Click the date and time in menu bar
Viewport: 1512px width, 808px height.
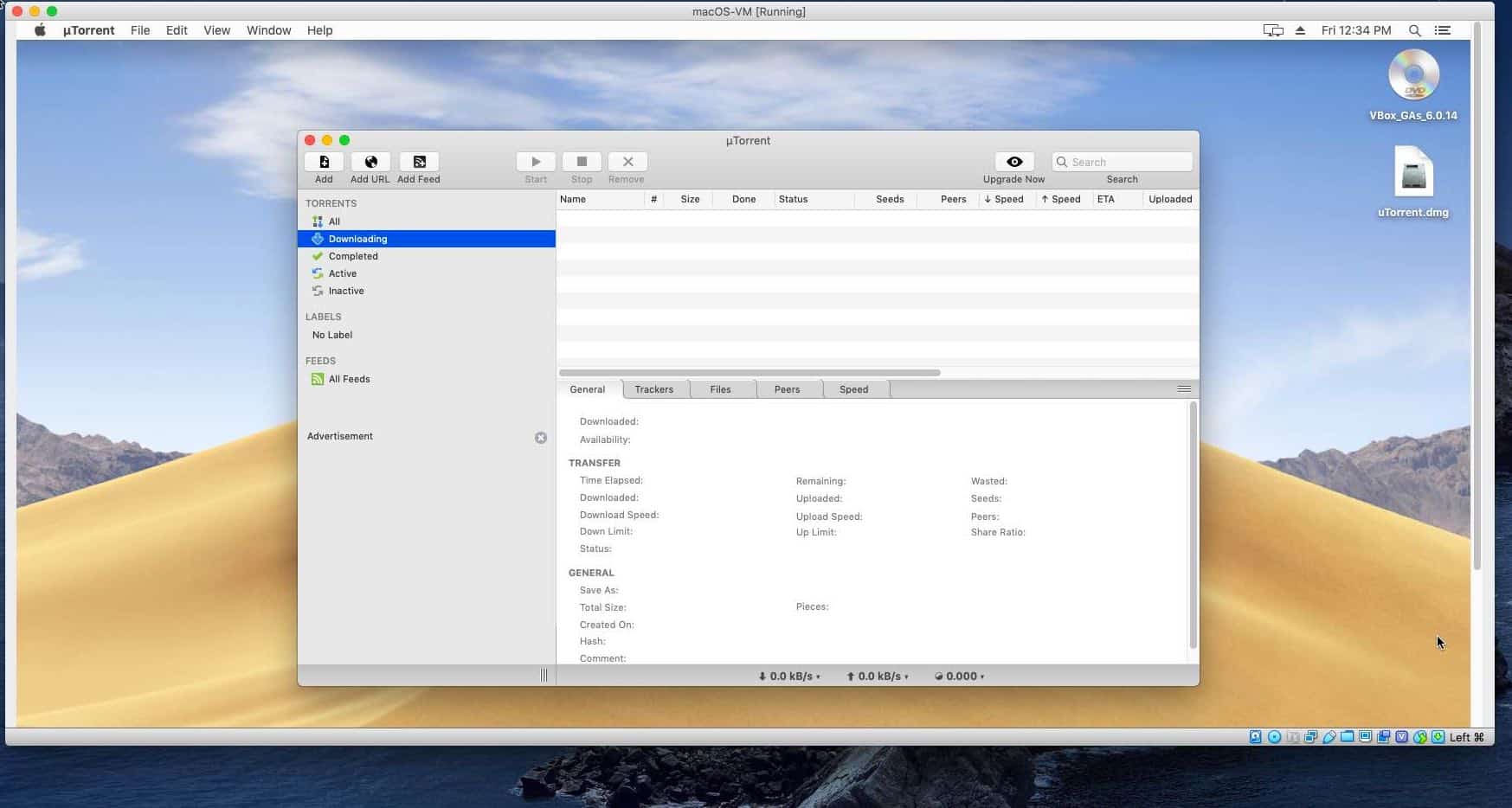(1356, 30)
